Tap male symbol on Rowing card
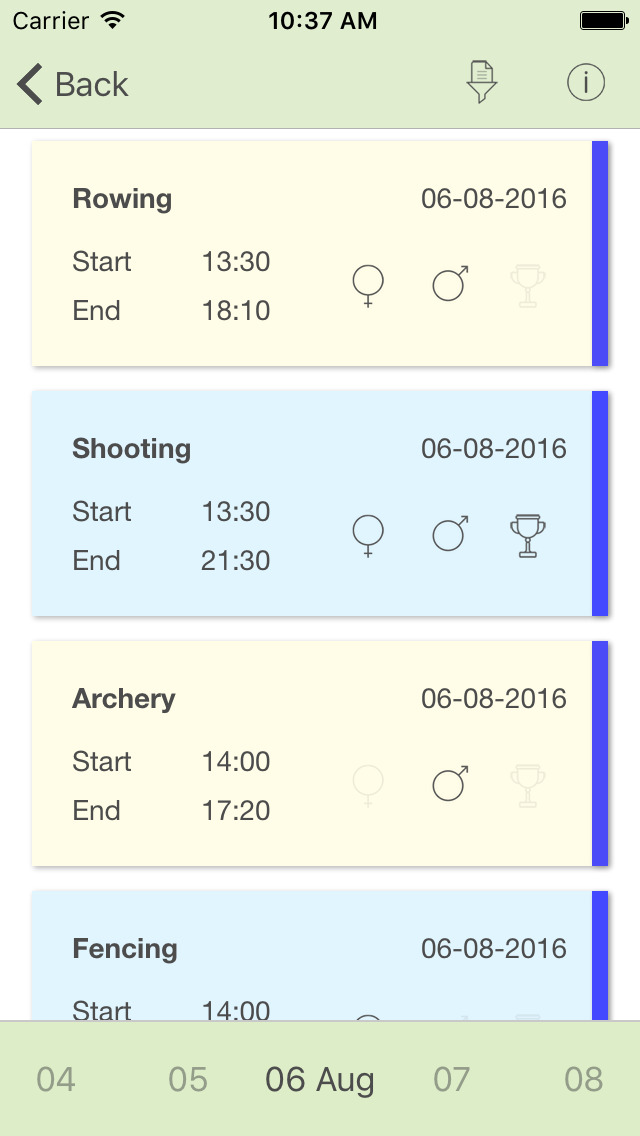The height and width of the screenshot is (1136, 640). point(450,284)
